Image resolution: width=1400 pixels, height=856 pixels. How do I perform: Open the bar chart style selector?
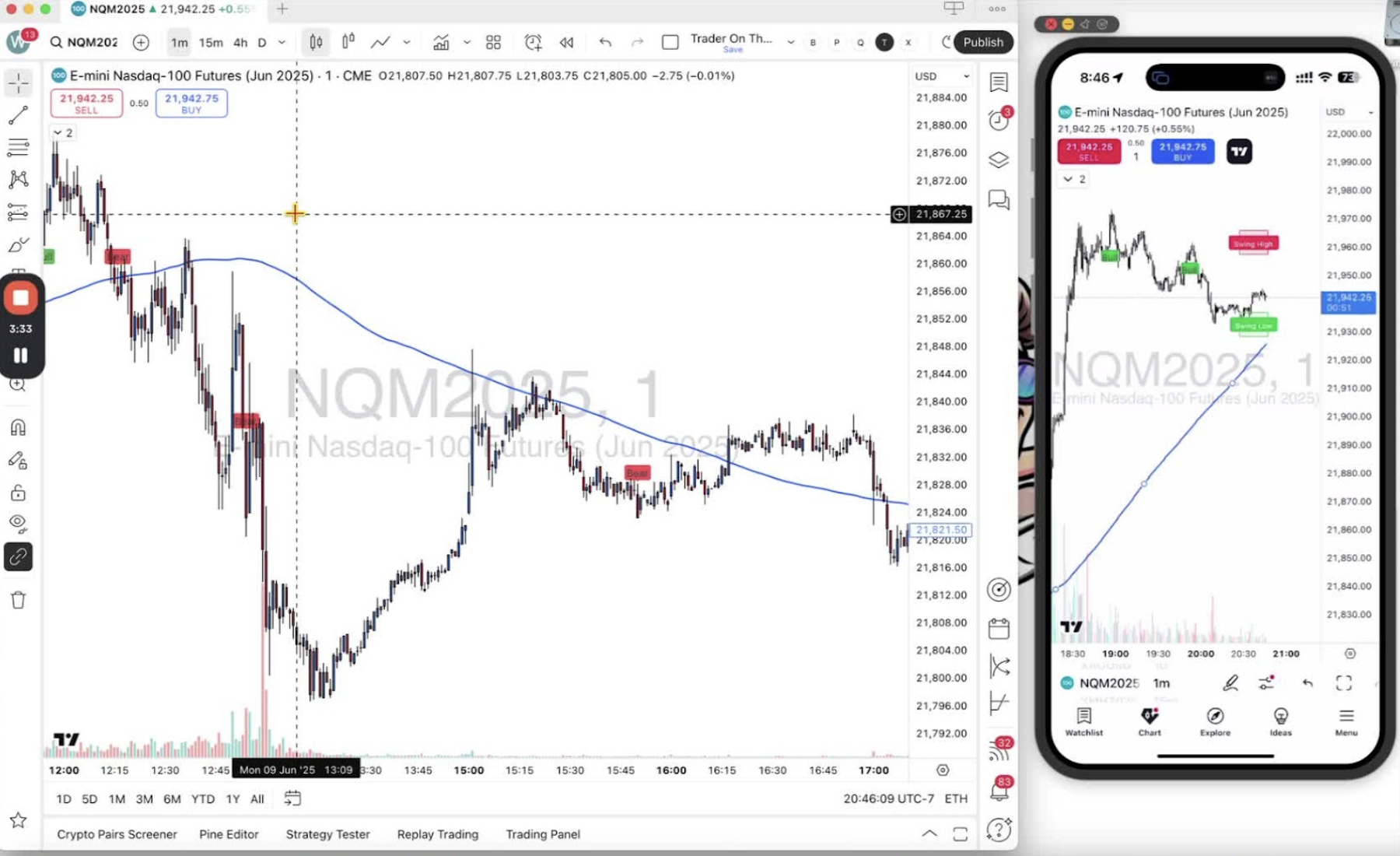pyautogui.click(x=316, y=42)
